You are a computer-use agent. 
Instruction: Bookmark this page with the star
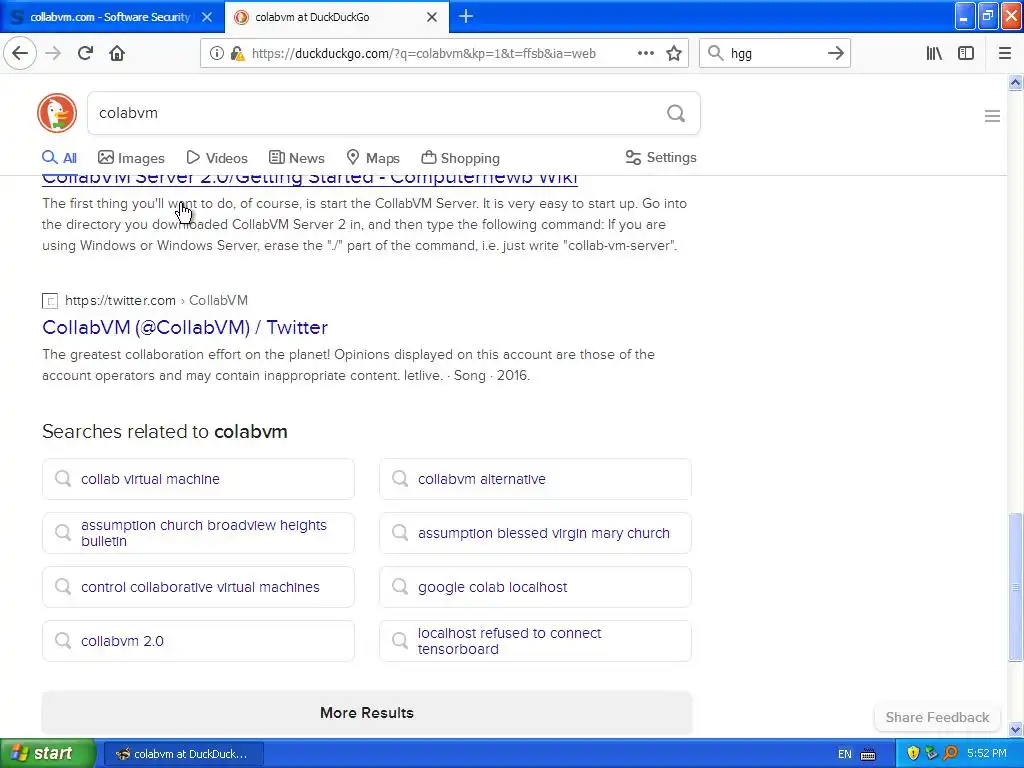[674, 54]
